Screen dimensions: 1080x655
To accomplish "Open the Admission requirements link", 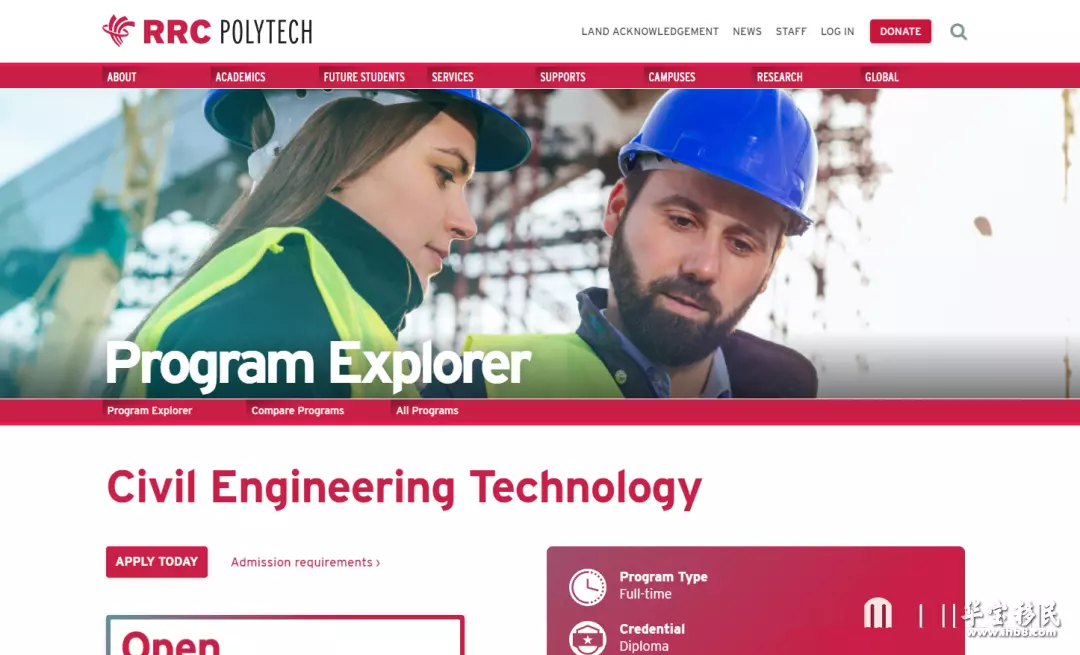I will click(x=305, y=562).
